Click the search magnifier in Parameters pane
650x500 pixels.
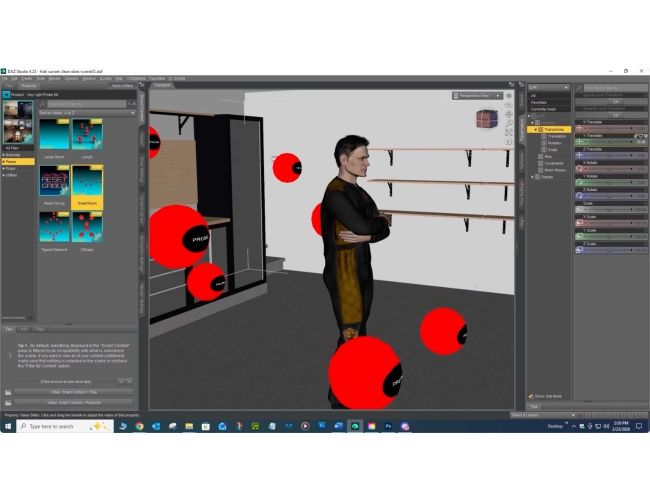click(579, 88)
